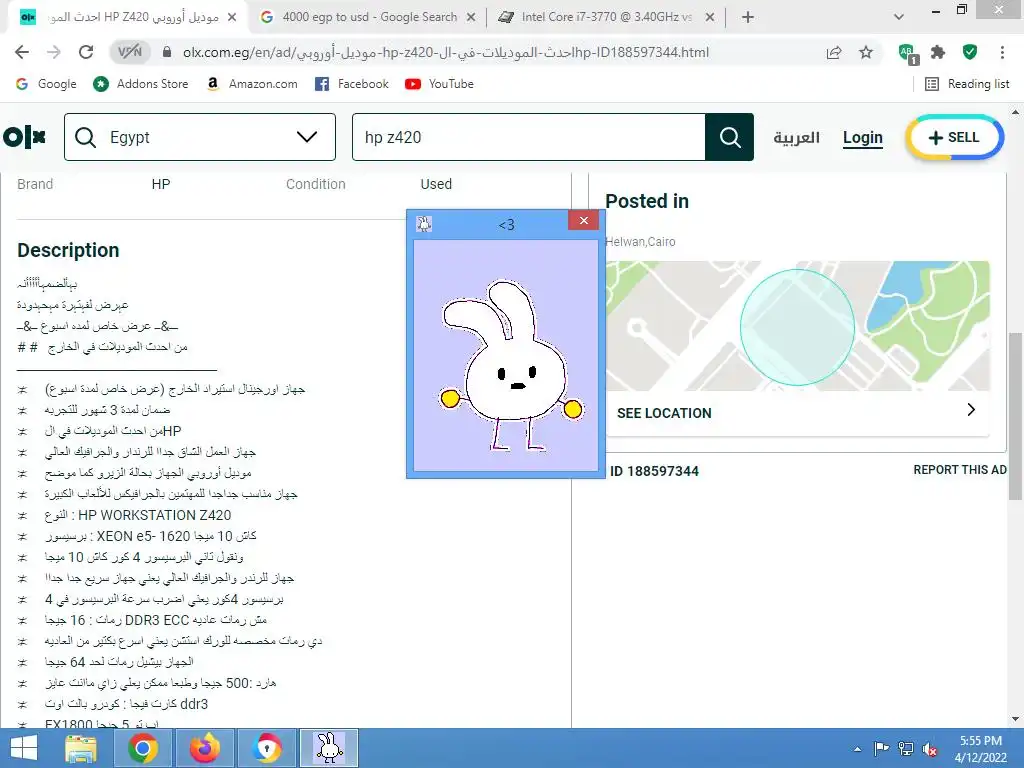Click the HP WORKSTATION Z420 description line
This screenshot has width=1024, height=768.
tap(138, 515)
